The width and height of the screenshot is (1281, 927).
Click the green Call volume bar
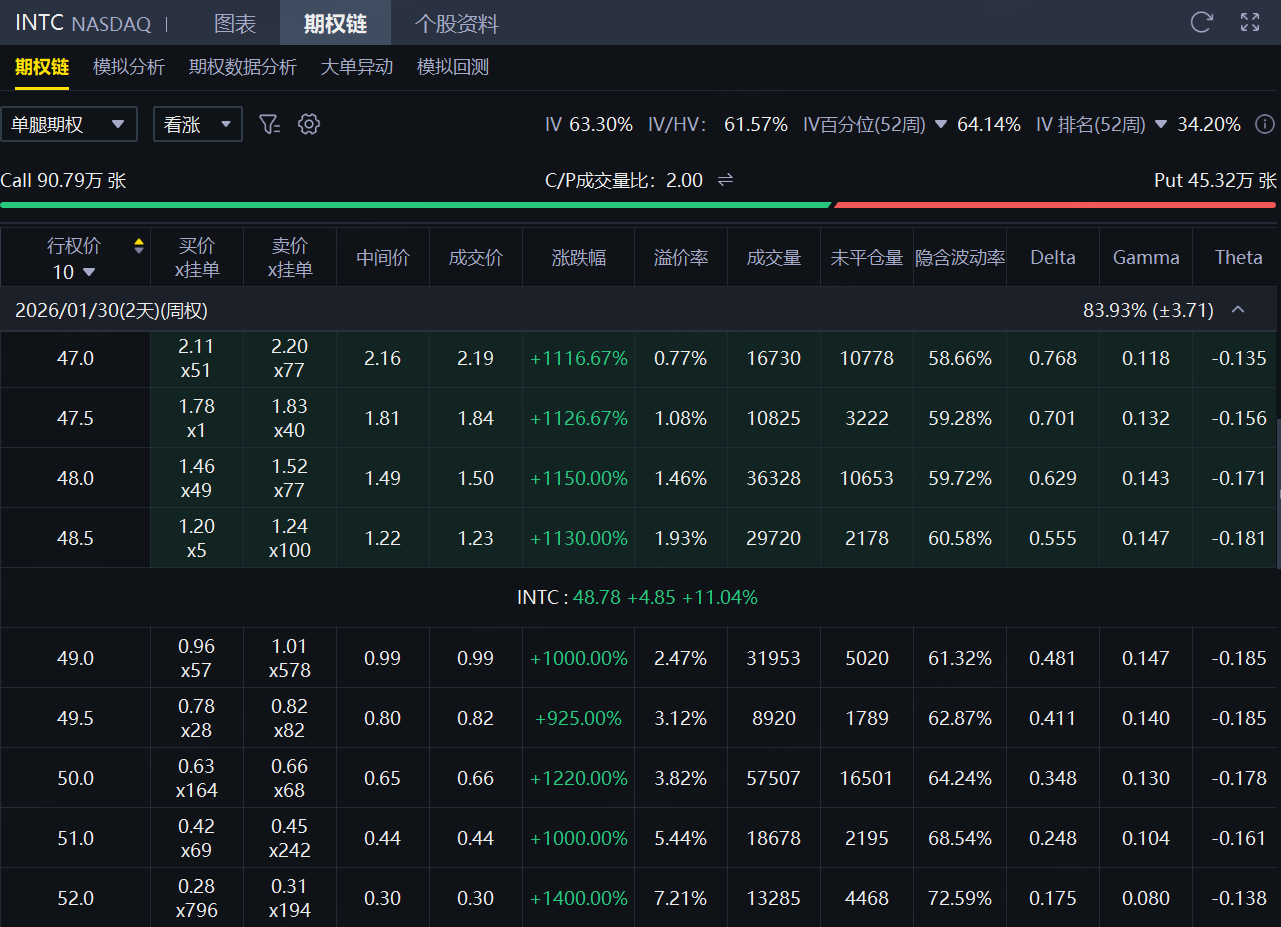coord(415,204)
